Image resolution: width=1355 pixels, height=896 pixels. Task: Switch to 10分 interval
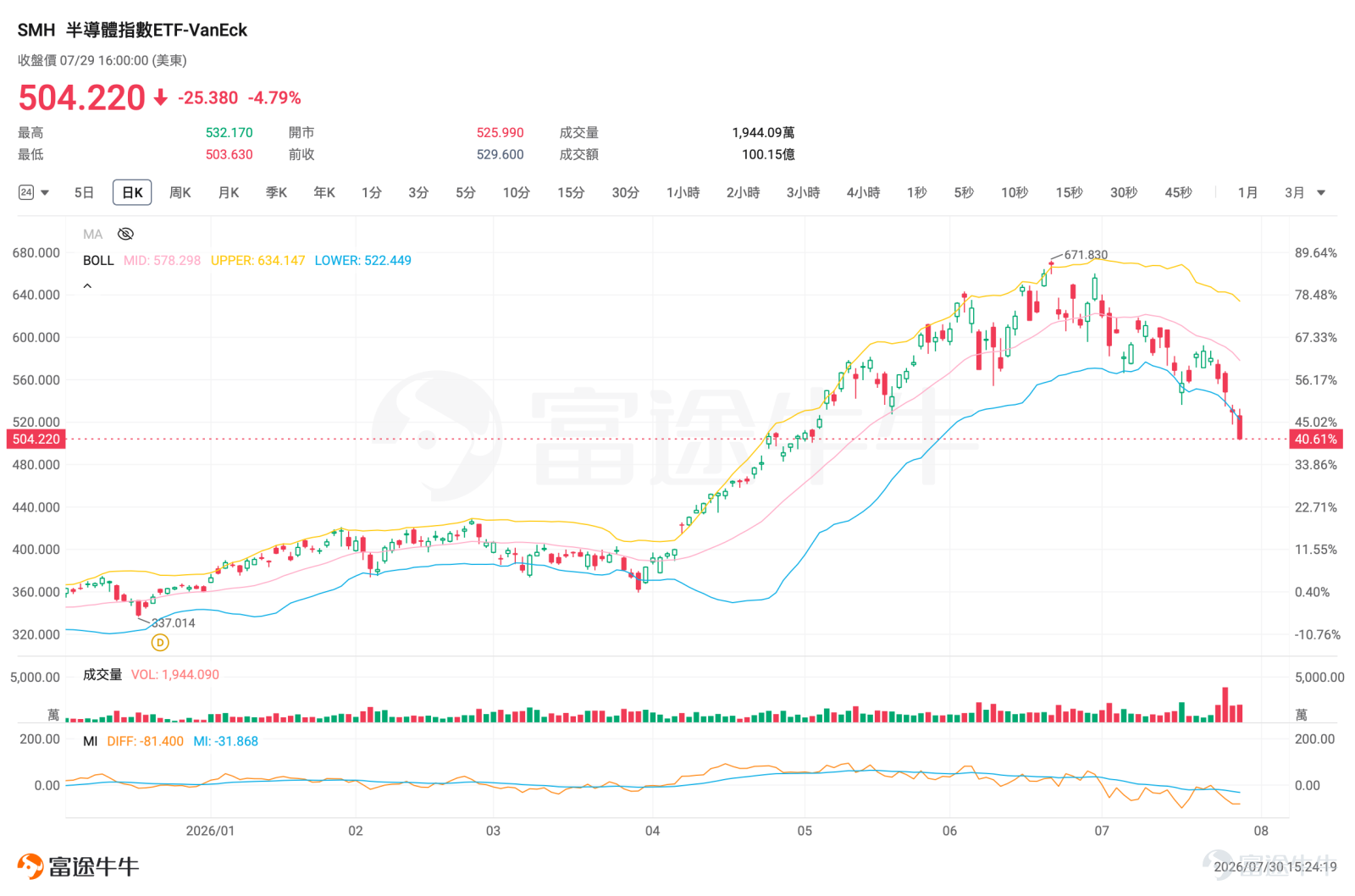coord(516,192)
